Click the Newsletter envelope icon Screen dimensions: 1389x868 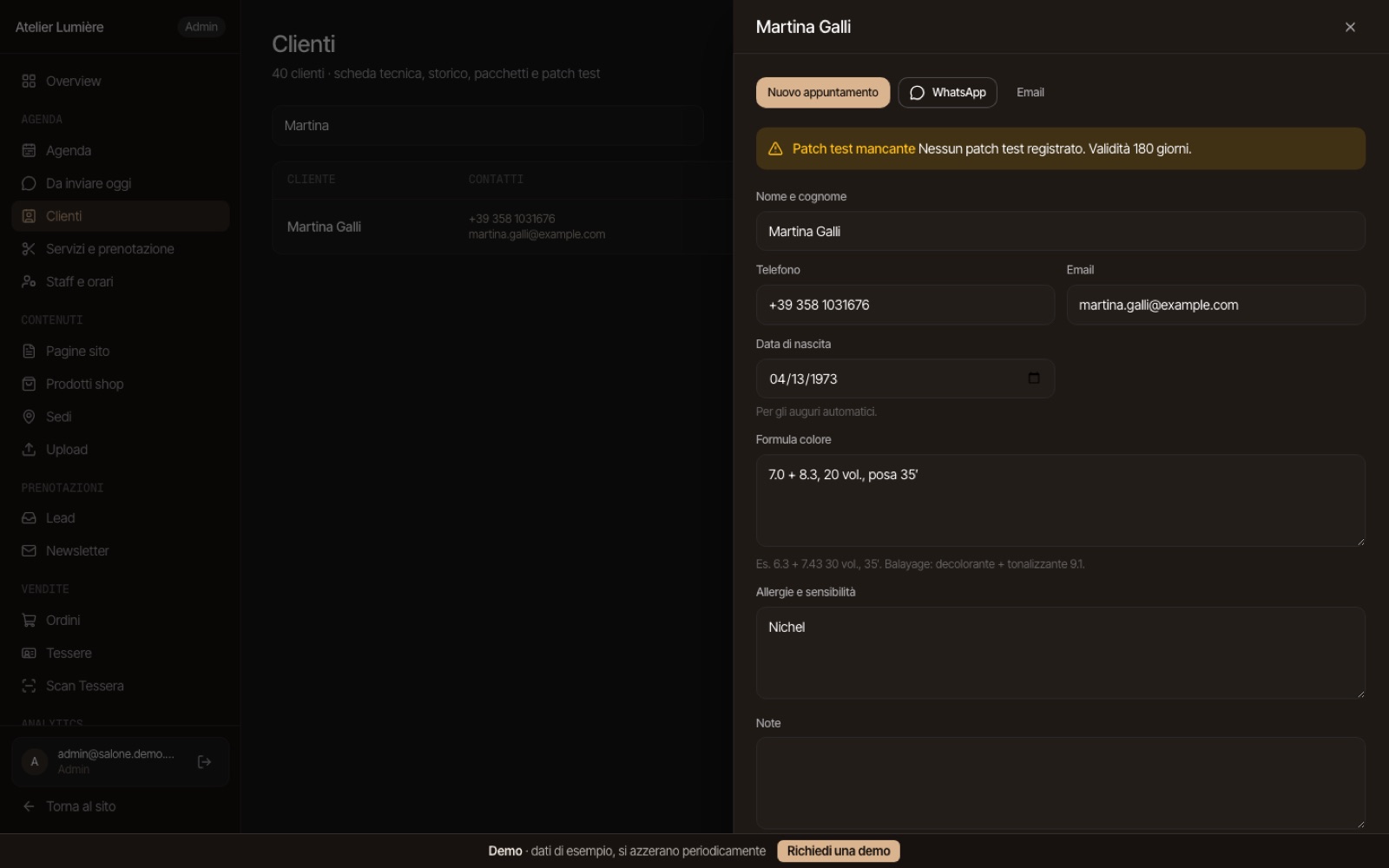point(29,551)
